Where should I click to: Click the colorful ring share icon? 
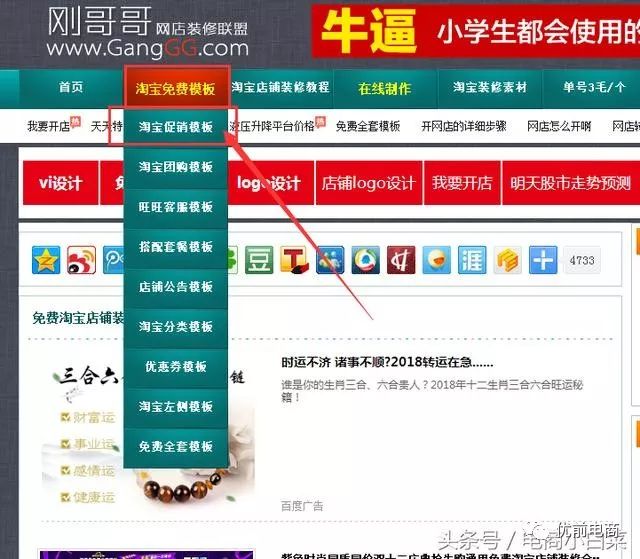click(366, 260)
